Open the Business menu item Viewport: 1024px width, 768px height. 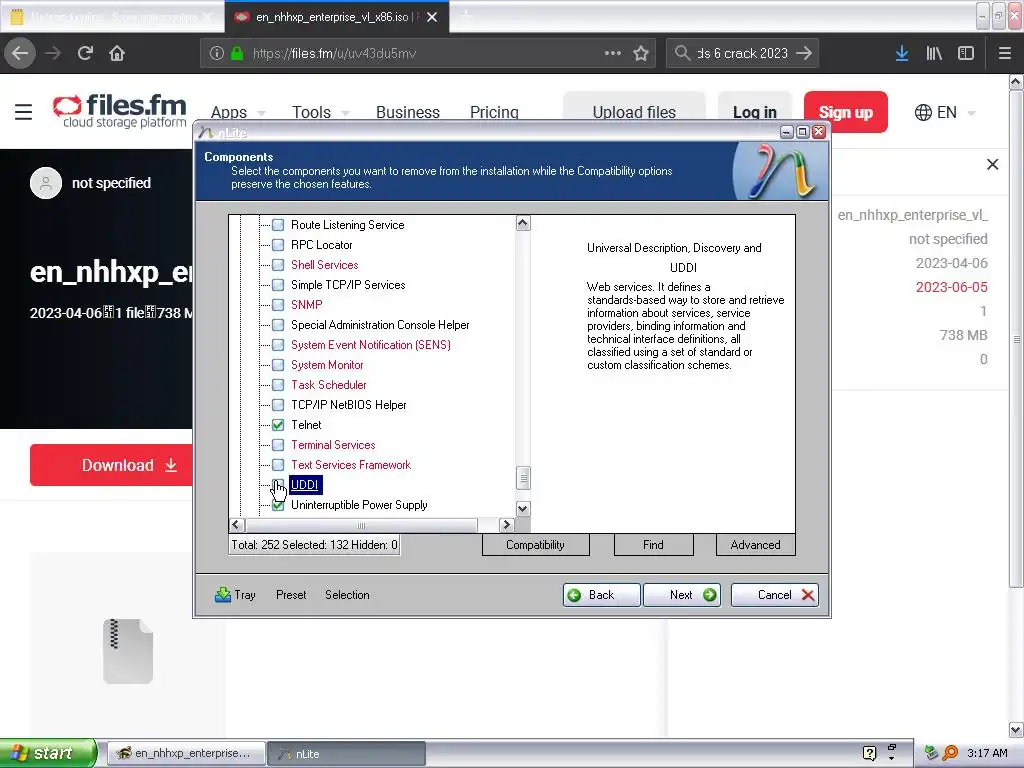pos(408,112)
